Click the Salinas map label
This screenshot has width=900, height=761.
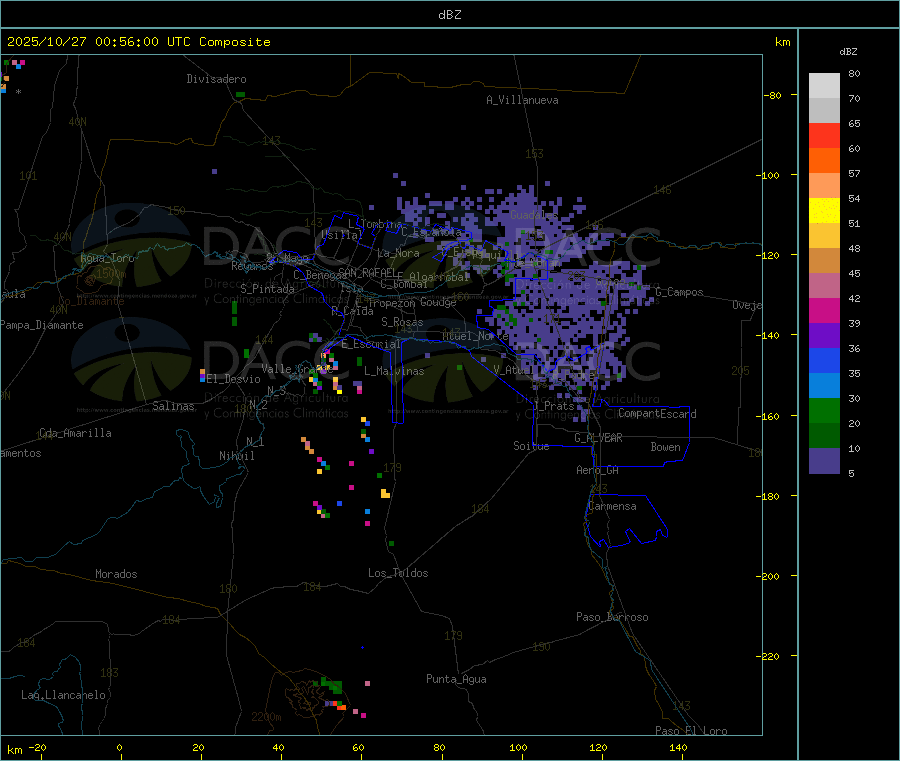[x=173, y=406]
